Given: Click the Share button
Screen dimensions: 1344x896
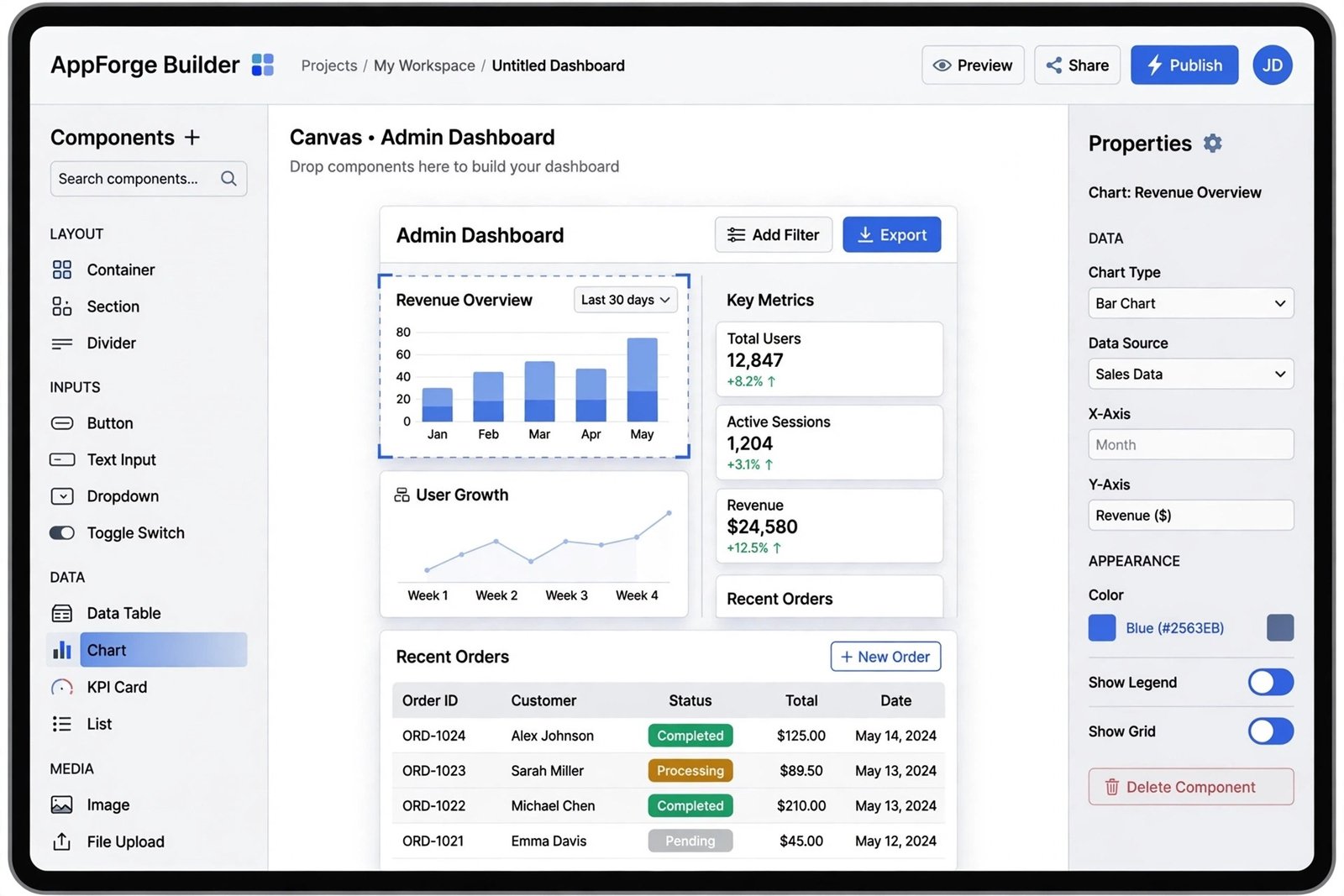Looking at the screenshot, I should (1077, 65).
